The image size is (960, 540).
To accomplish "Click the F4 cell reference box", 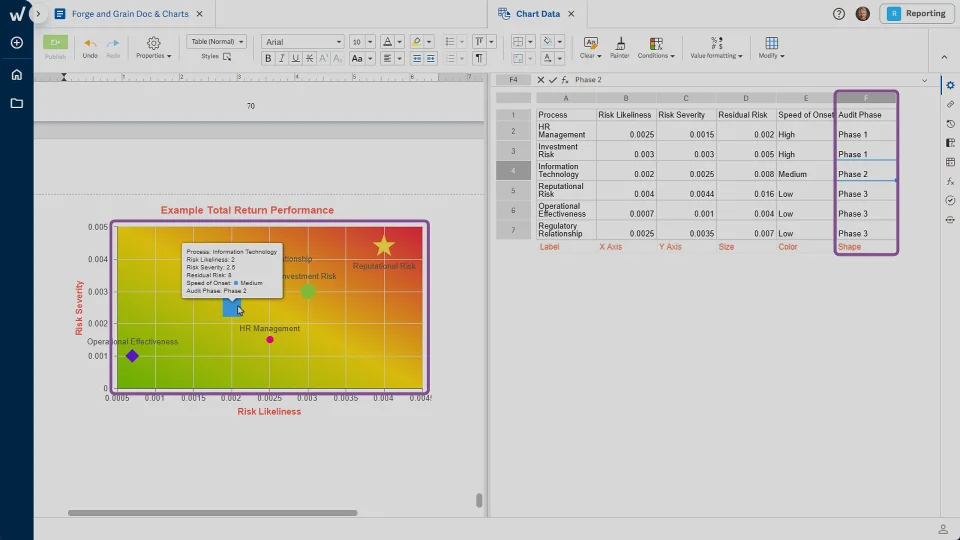I will pyautogui.click(x=513, y=80).
